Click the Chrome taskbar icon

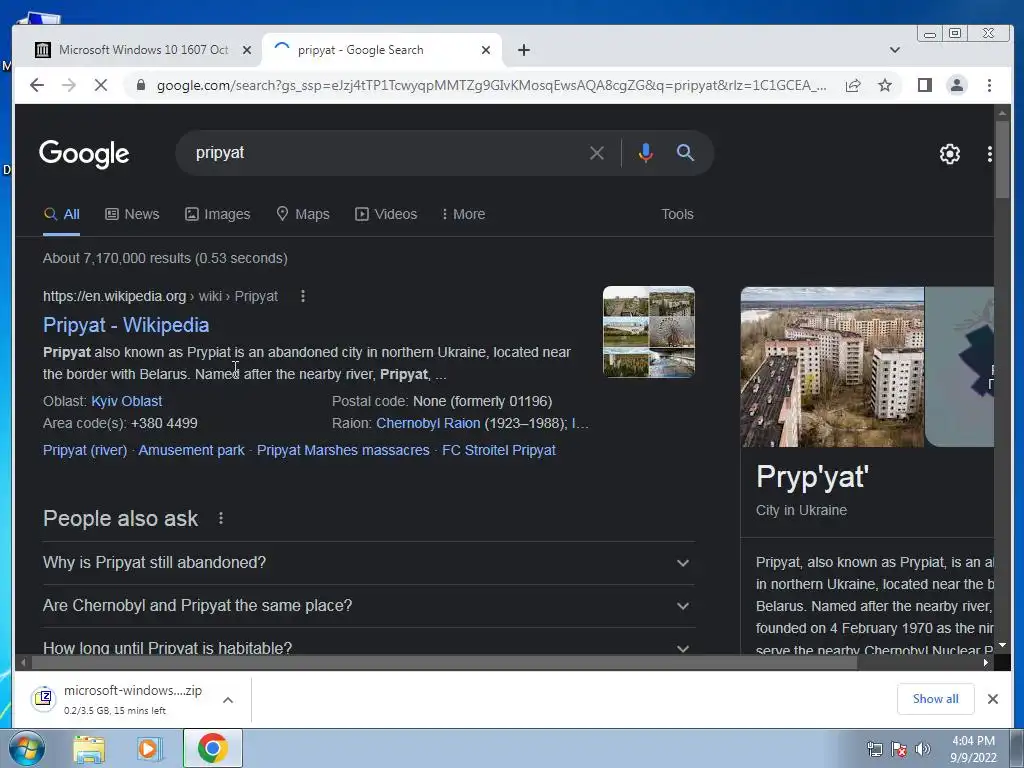(212, 748)
